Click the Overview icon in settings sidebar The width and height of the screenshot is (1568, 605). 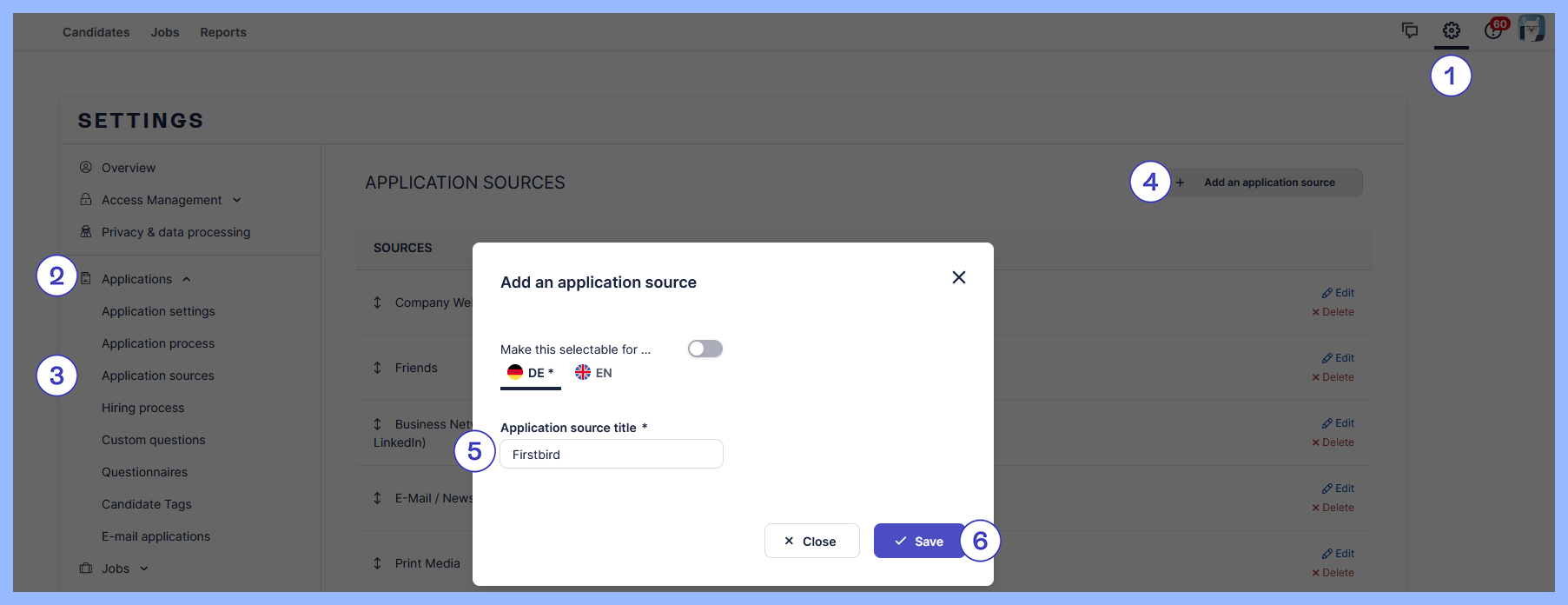click(86, 167)
